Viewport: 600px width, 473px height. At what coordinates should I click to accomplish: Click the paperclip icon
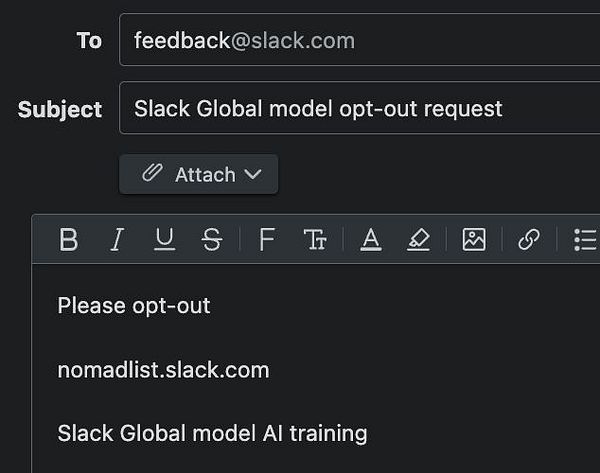coord(151,173)
